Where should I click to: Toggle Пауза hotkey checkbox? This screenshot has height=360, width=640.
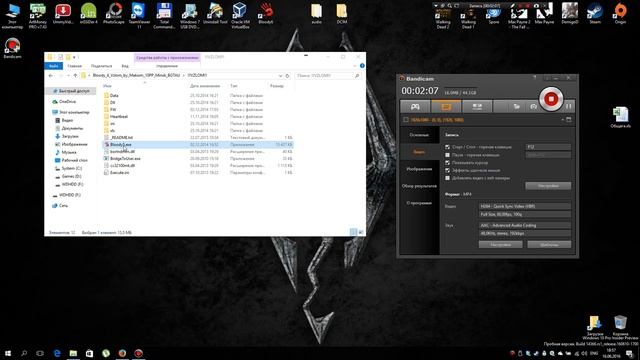[447, 155]
